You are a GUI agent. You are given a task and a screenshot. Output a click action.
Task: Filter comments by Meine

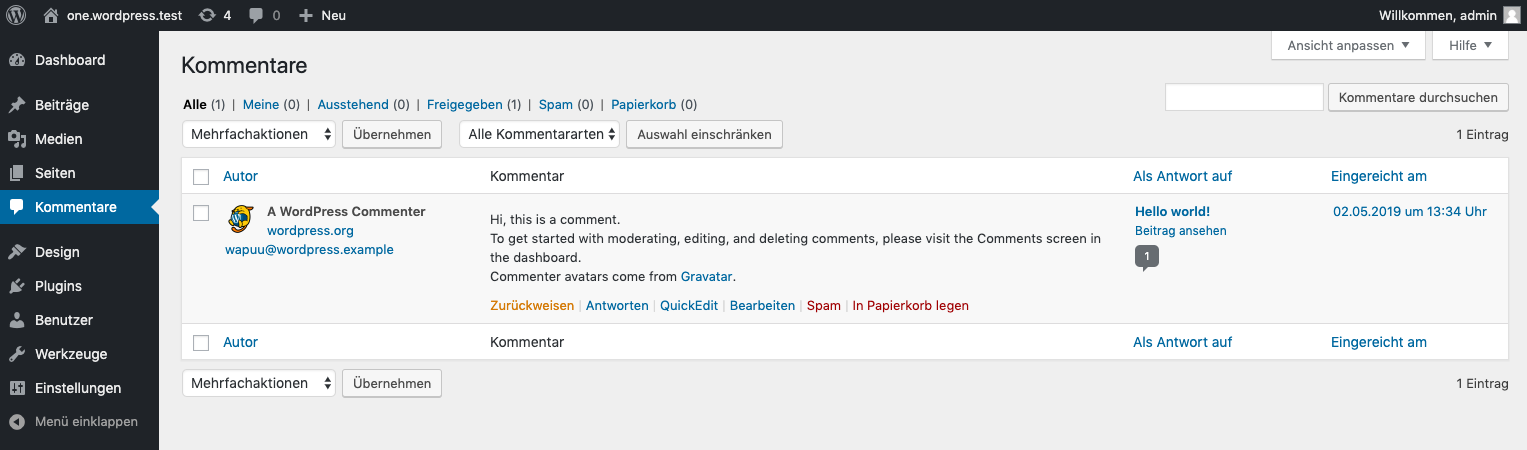click(x=261, y=104)
